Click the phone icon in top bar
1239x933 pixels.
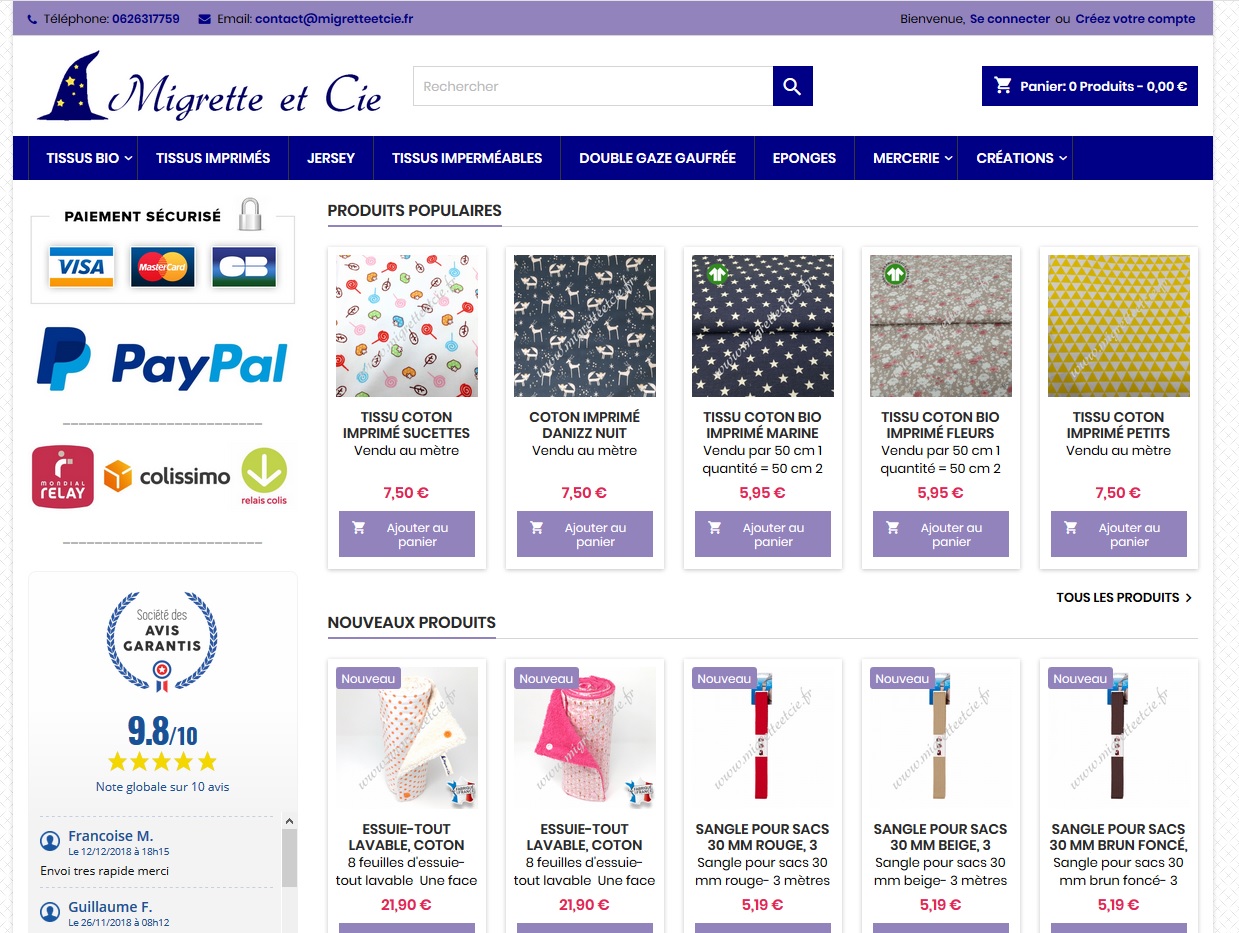(x=32, y=19)
